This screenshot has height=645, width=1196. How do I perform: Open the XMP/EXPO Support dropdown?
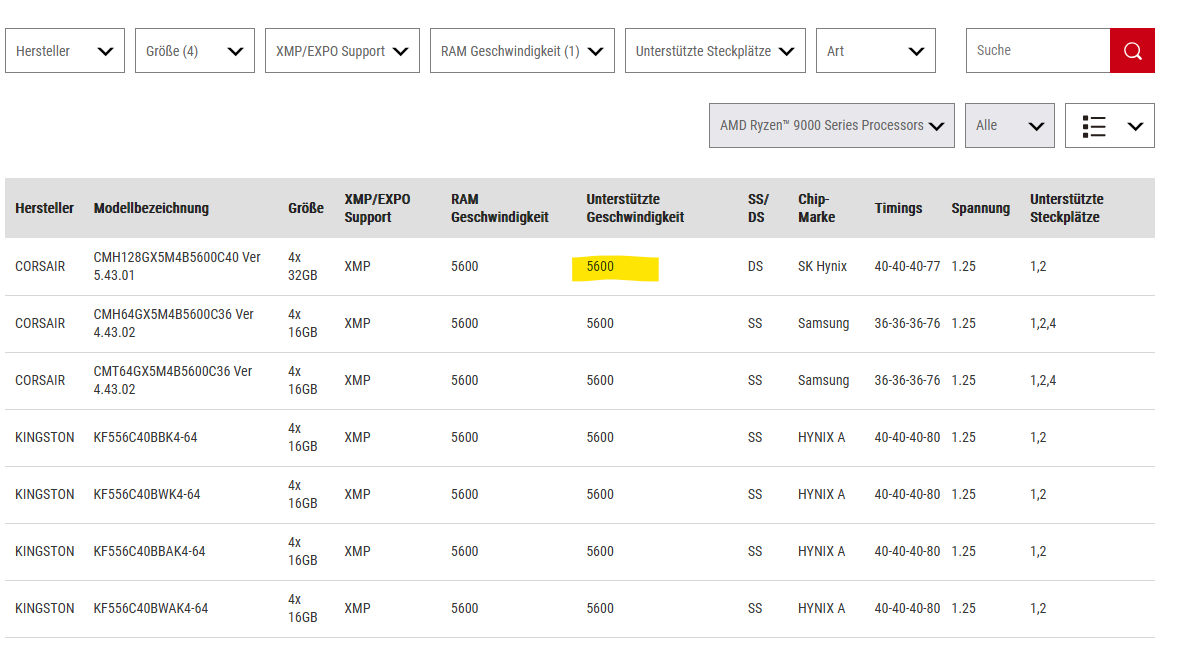pos(342,51)
